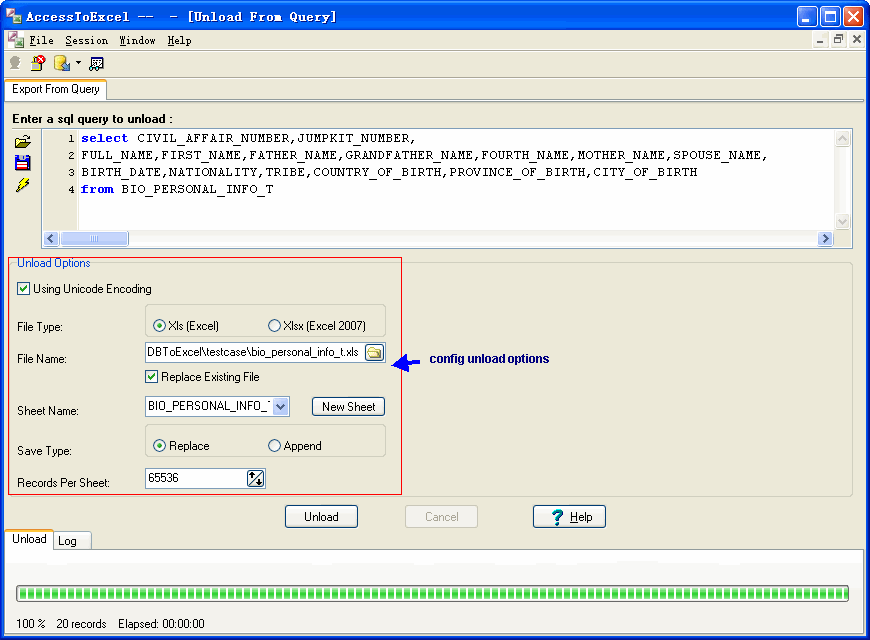This screenshot has width=870, height=640.
Task: Click the open SQL file icon
Action: click(x=23, y=142)
